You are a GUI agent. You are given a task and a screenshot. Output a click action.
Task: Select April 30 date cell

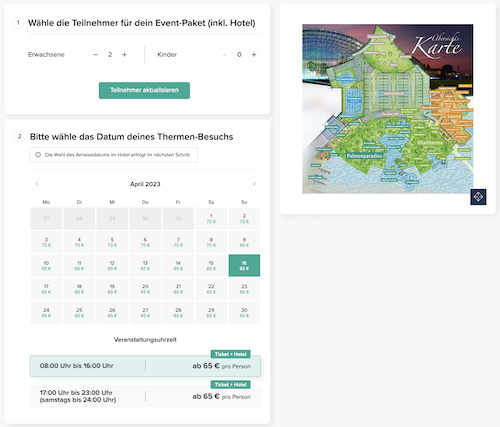click(x=244, y=313)
